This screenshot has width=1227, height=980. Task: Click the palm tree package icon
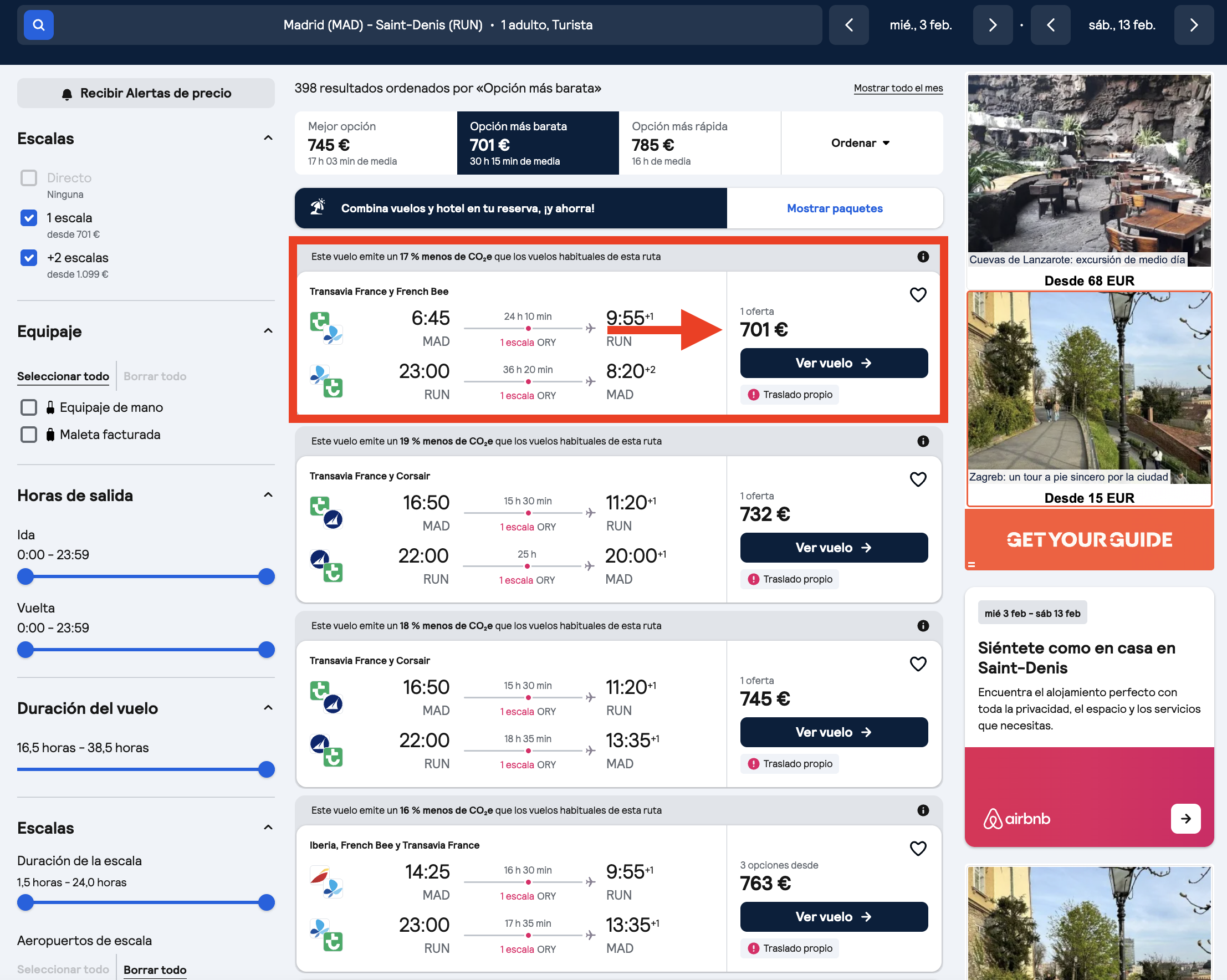318,207
